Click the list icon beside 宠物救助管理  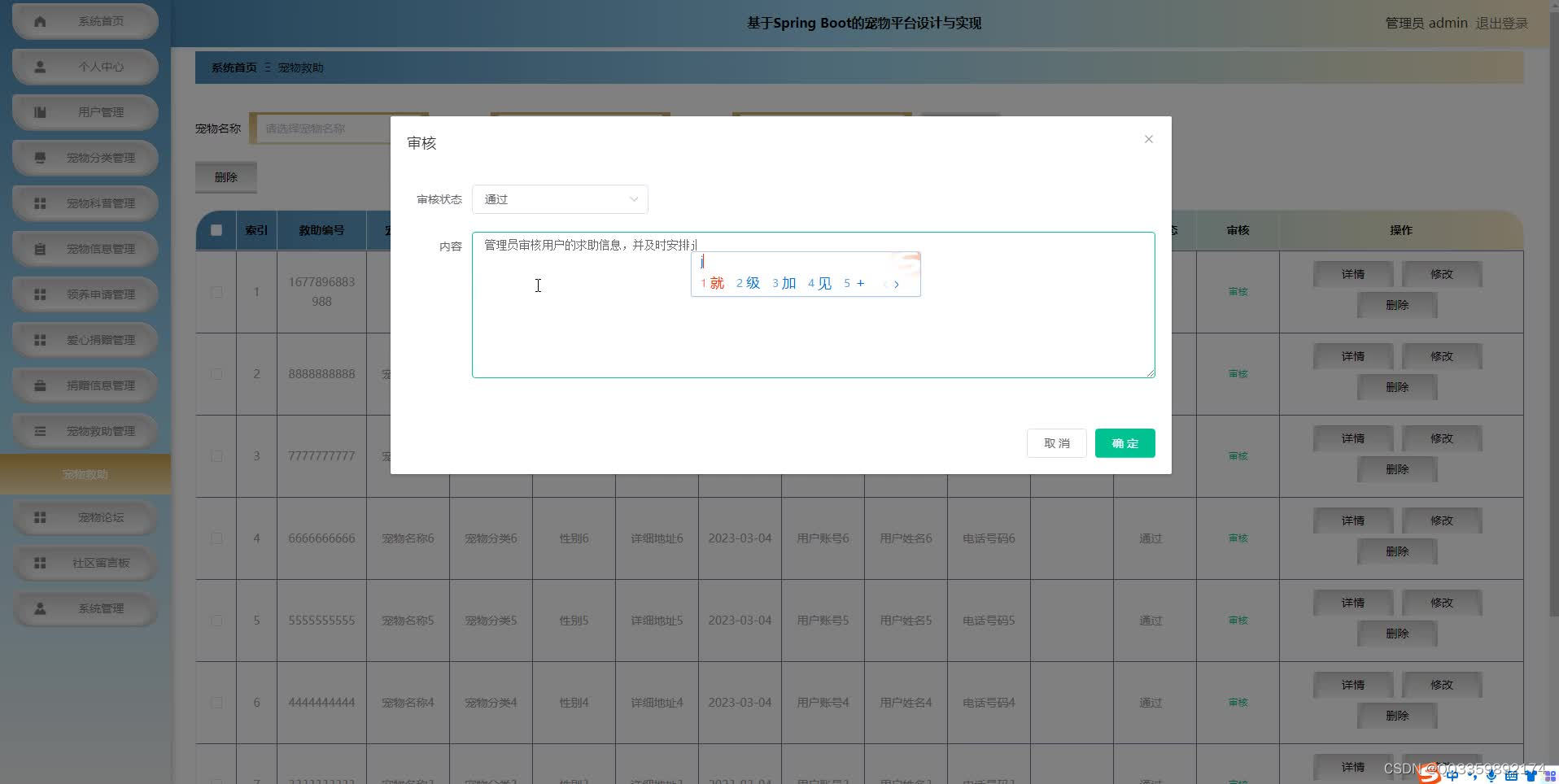[40, 431]
